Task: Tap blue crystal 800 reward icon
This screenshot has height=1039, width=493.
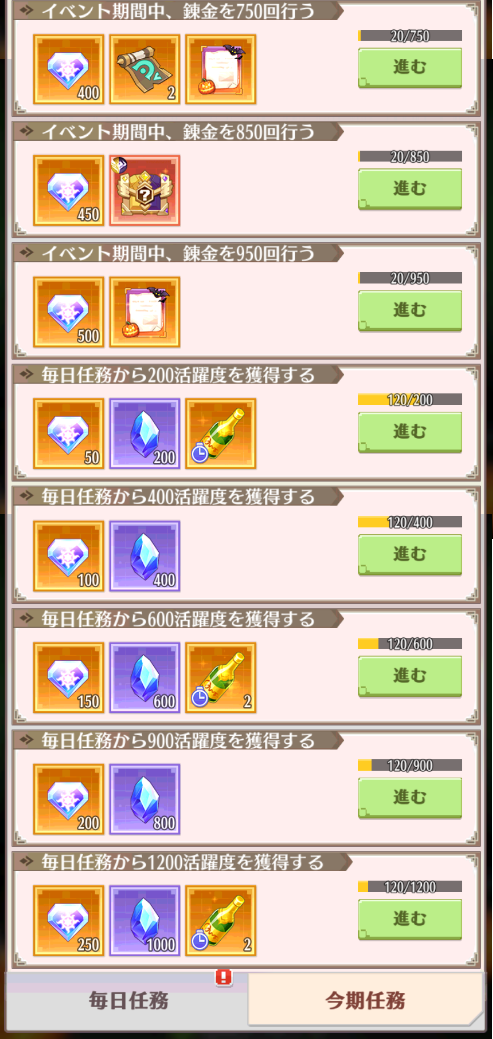Action: click(x=144, y=799)
